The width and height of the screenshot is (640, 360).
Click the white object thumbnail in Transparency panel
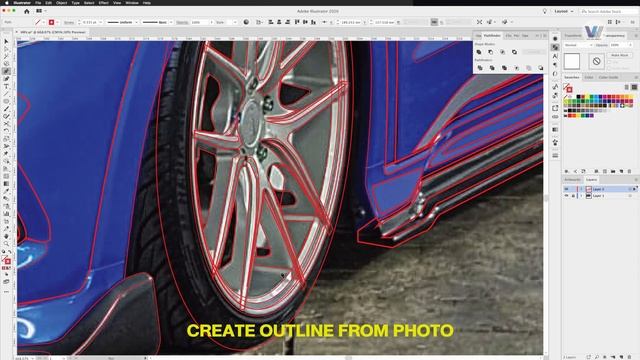click(x=572, y=62)
